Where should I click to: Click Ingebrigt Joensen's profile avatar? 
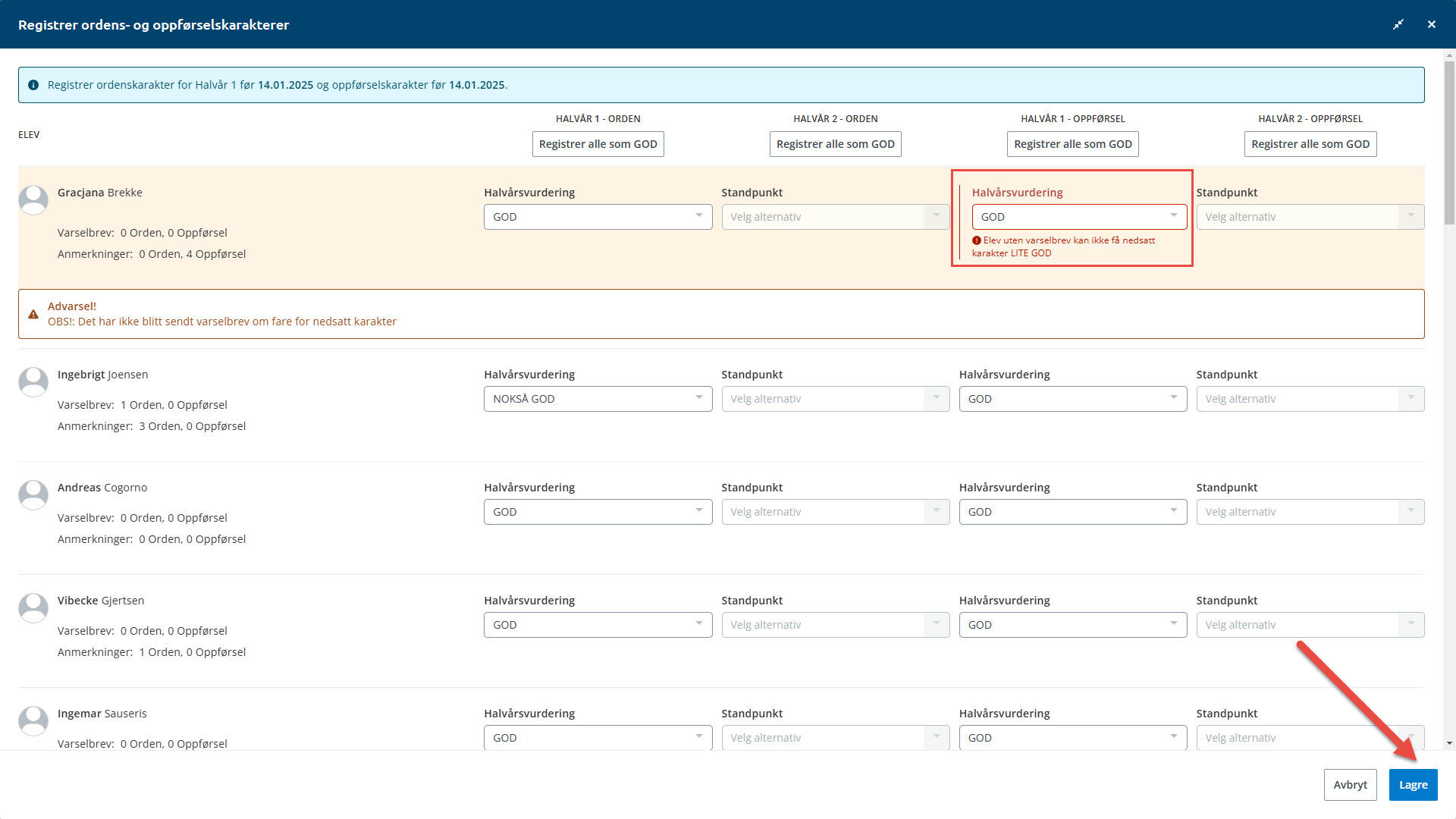point(33,381)
